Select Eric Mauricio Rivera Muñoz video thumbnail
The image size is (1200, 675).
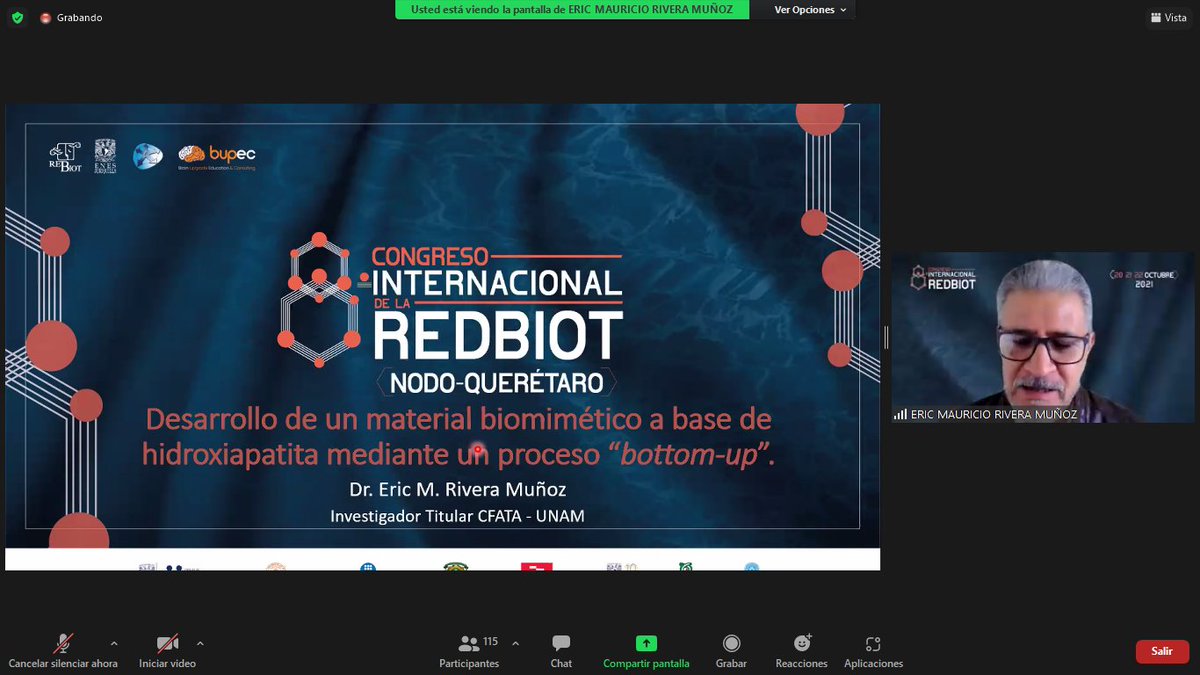coord(1043,337)
